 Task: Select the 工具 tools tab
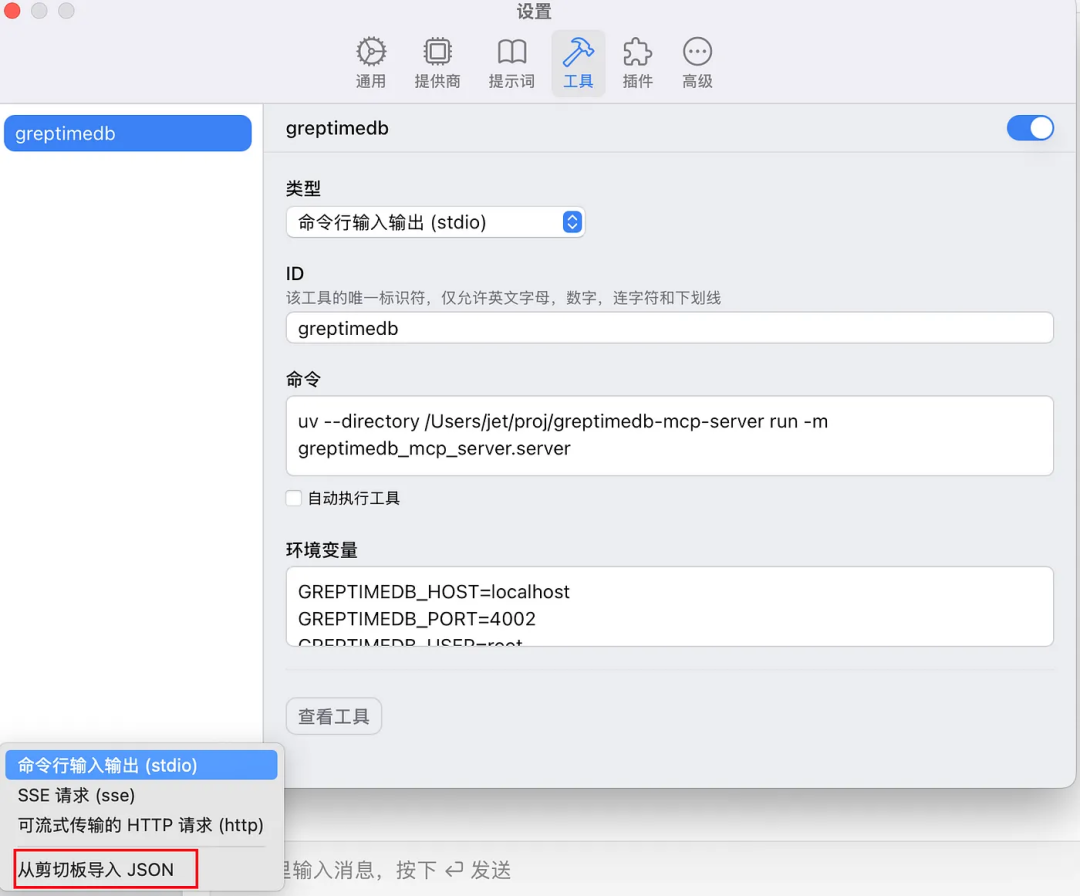578,63
